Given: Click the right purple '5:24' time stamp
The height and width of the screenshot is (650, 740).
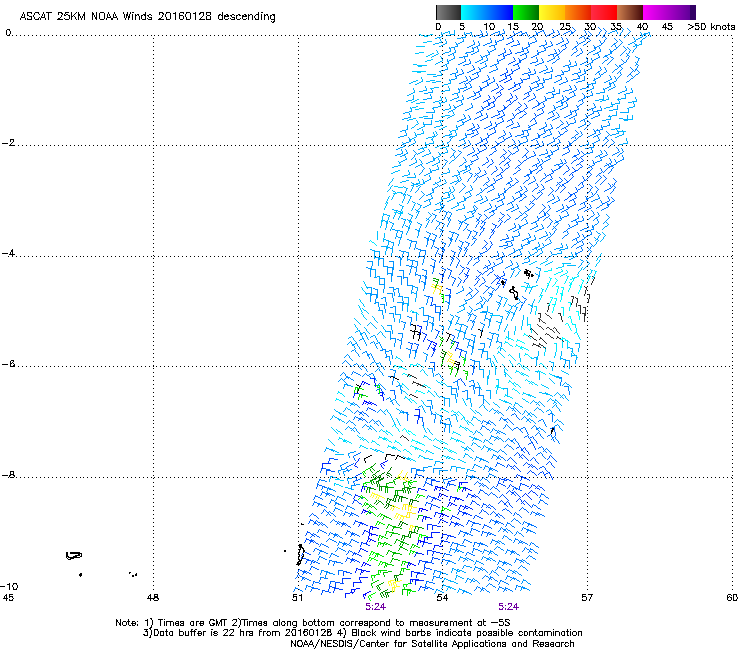Looking at the screenshot, I should (x=508, y=607).
